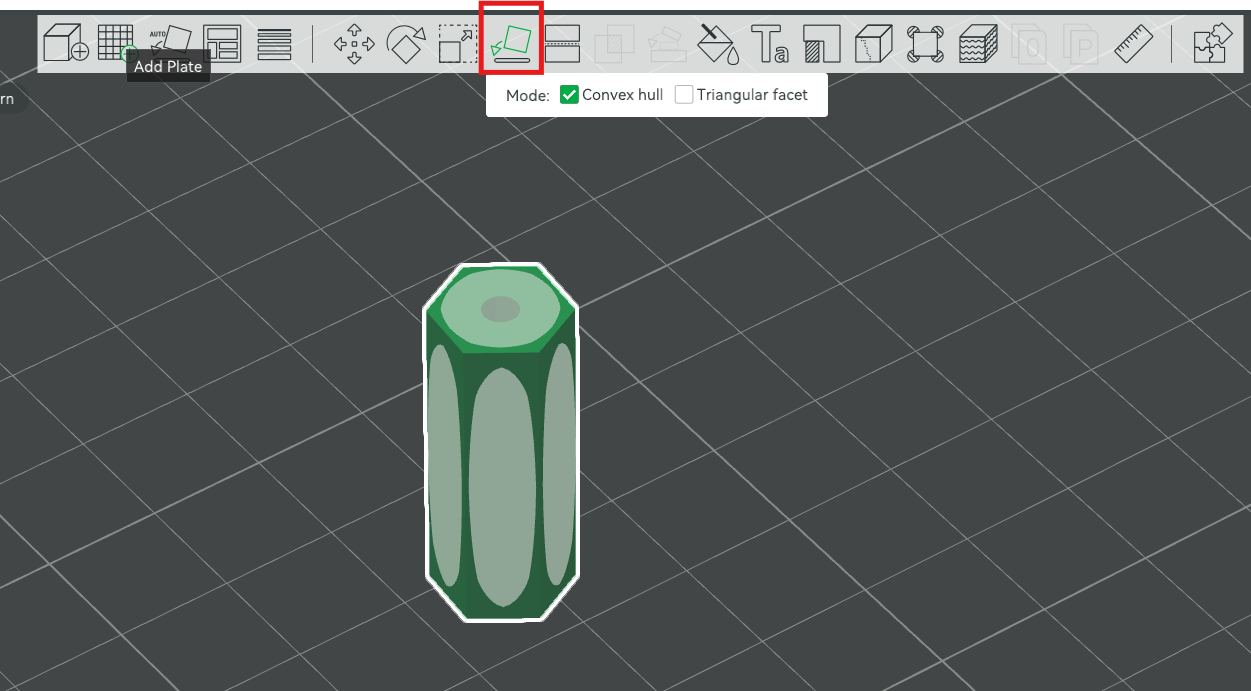Switch to Assembly view puzzle icon
This screenshot has width=1251, height=691.
[1212, 44]
